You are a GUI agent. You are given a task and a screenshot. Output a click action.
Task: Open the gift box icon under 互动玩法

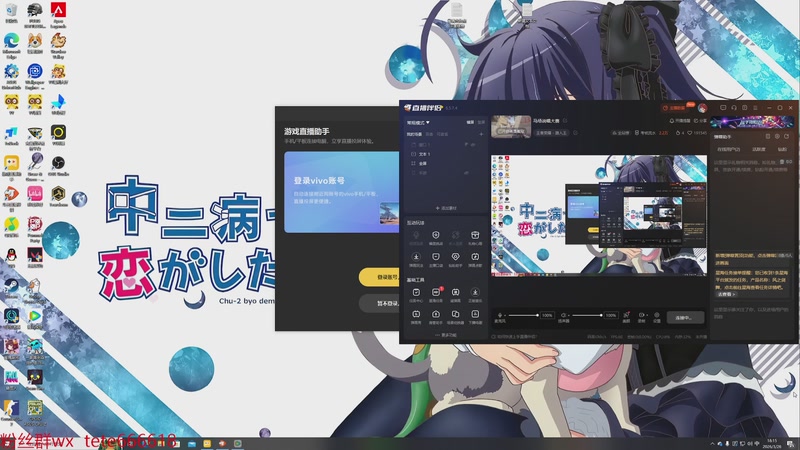[x=475, y=235]
